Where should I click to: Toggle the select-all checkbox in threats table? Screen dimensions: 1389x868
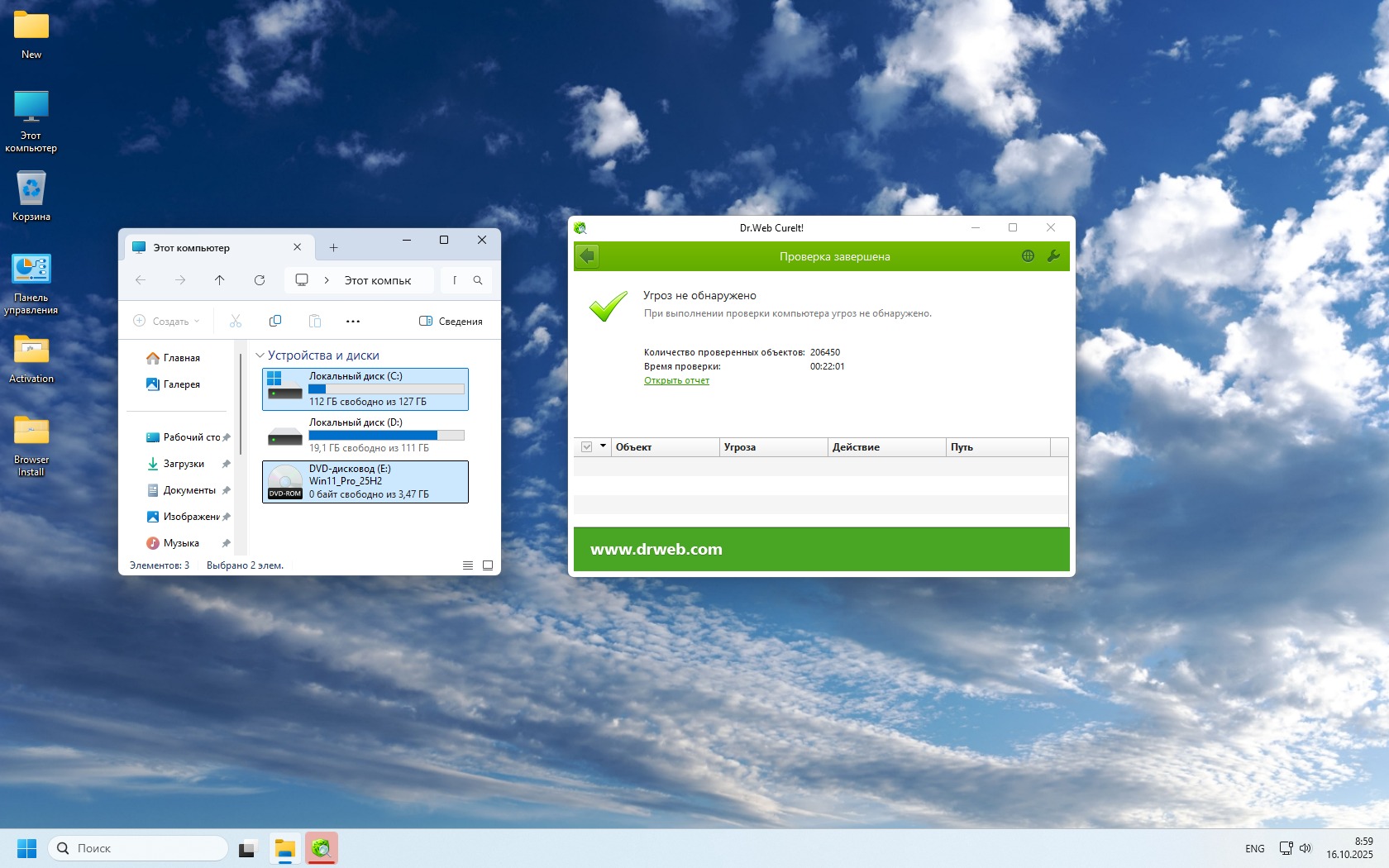(587, 447)
